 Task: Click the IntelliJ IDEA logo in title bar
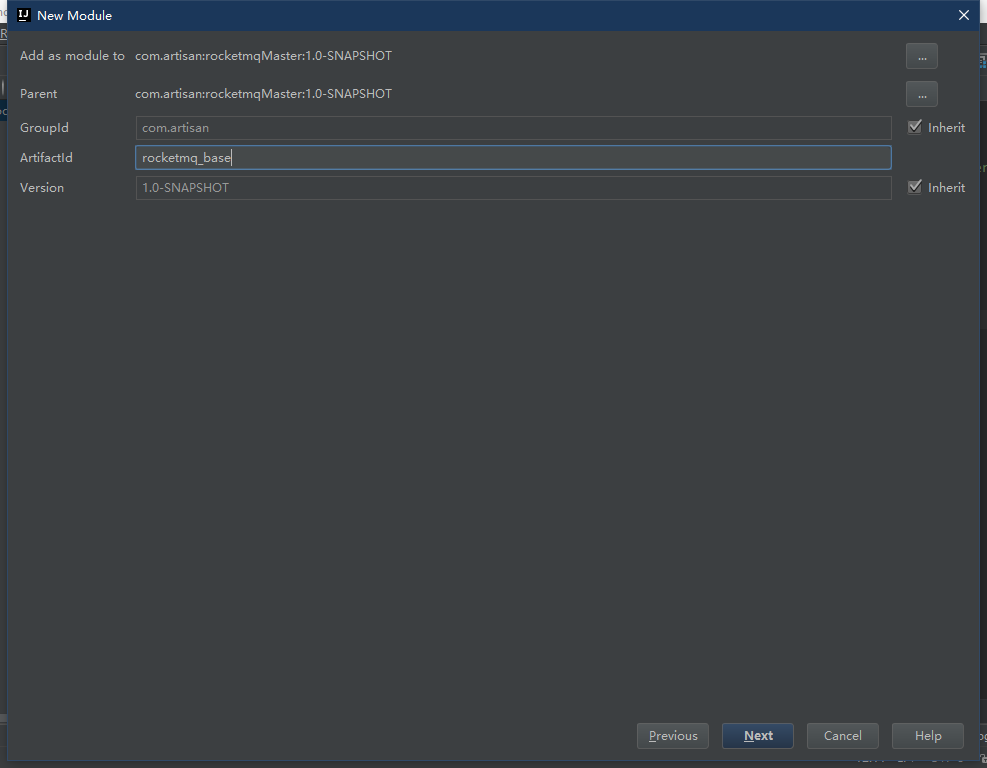tap(24, 15)
